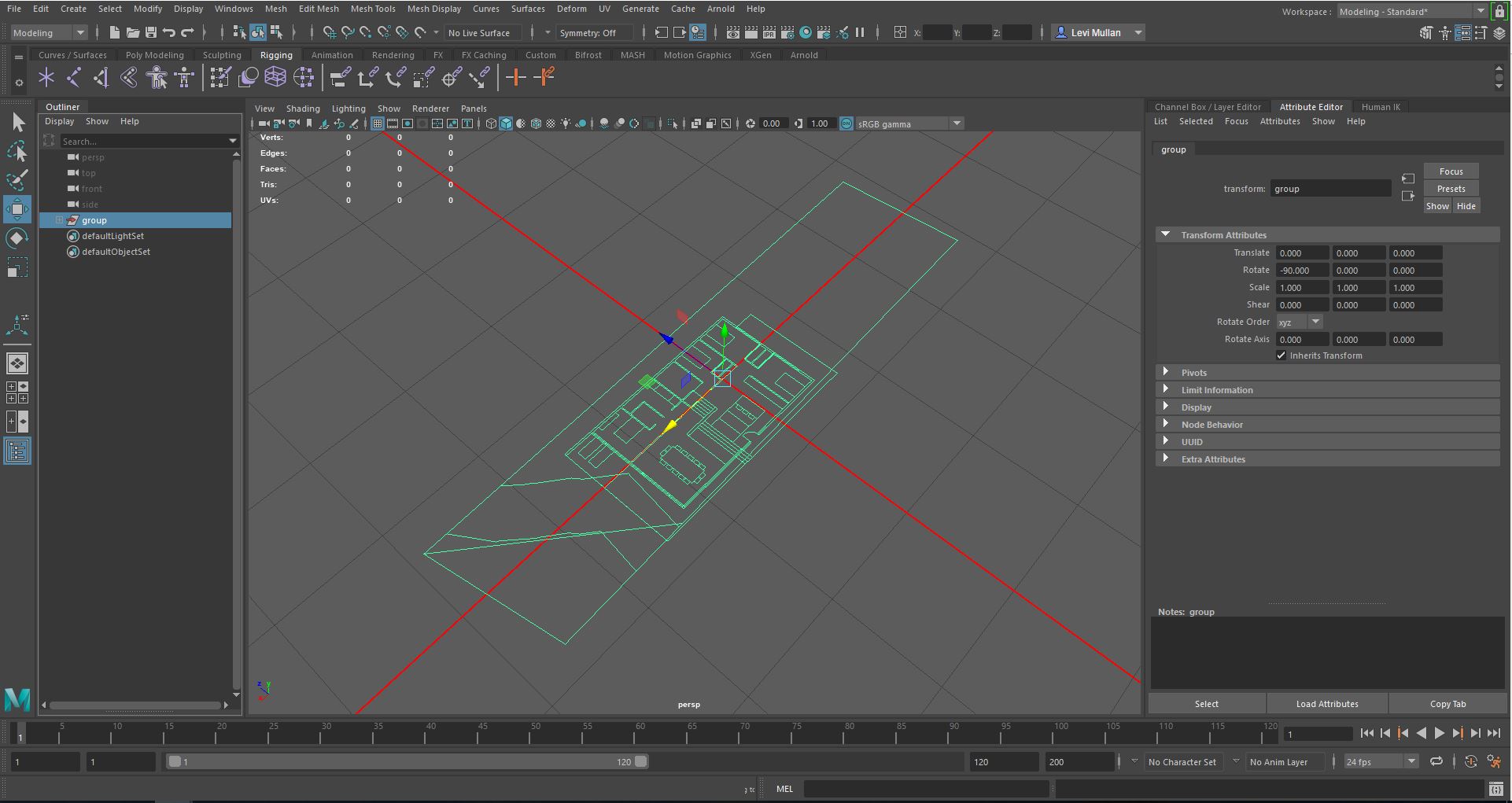1512x803 pixels.
Task: Click the Create Locator shelf icon
Action: coord(46,77)
